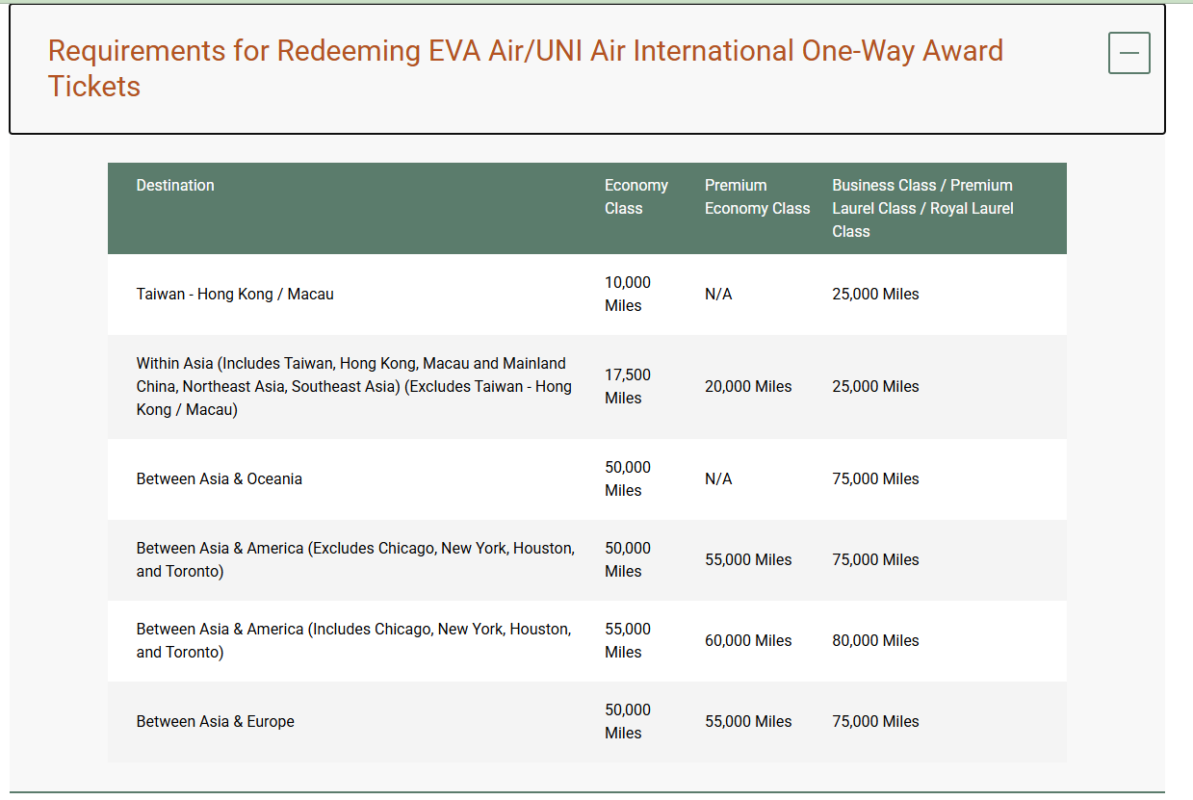Image resolution: width=1193 pixels, height=800 pixels.
Task: Click the '10,000 Miles' economy cell
Action: [628, 294]
